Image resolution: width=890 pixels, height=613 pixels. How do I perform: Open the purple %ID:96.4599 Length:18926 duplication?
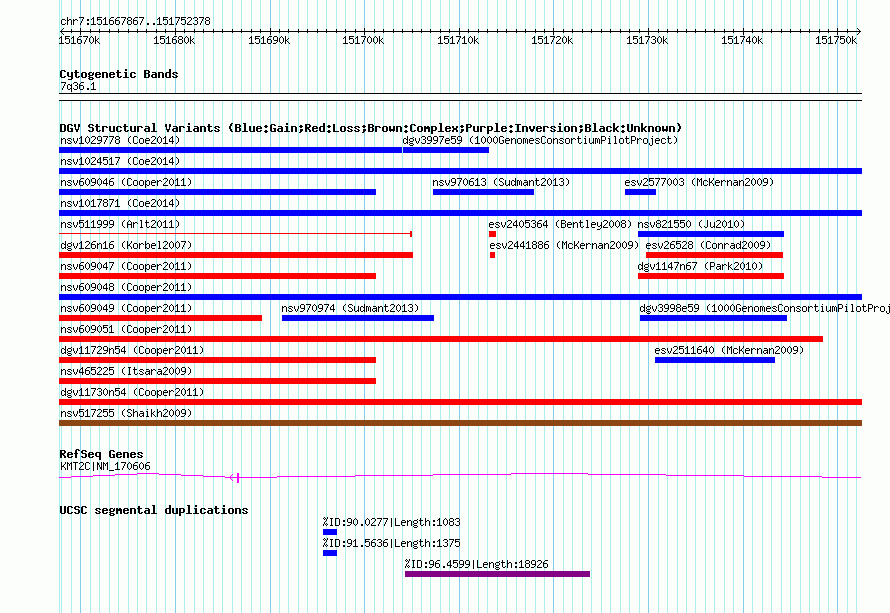coord(497,574)
